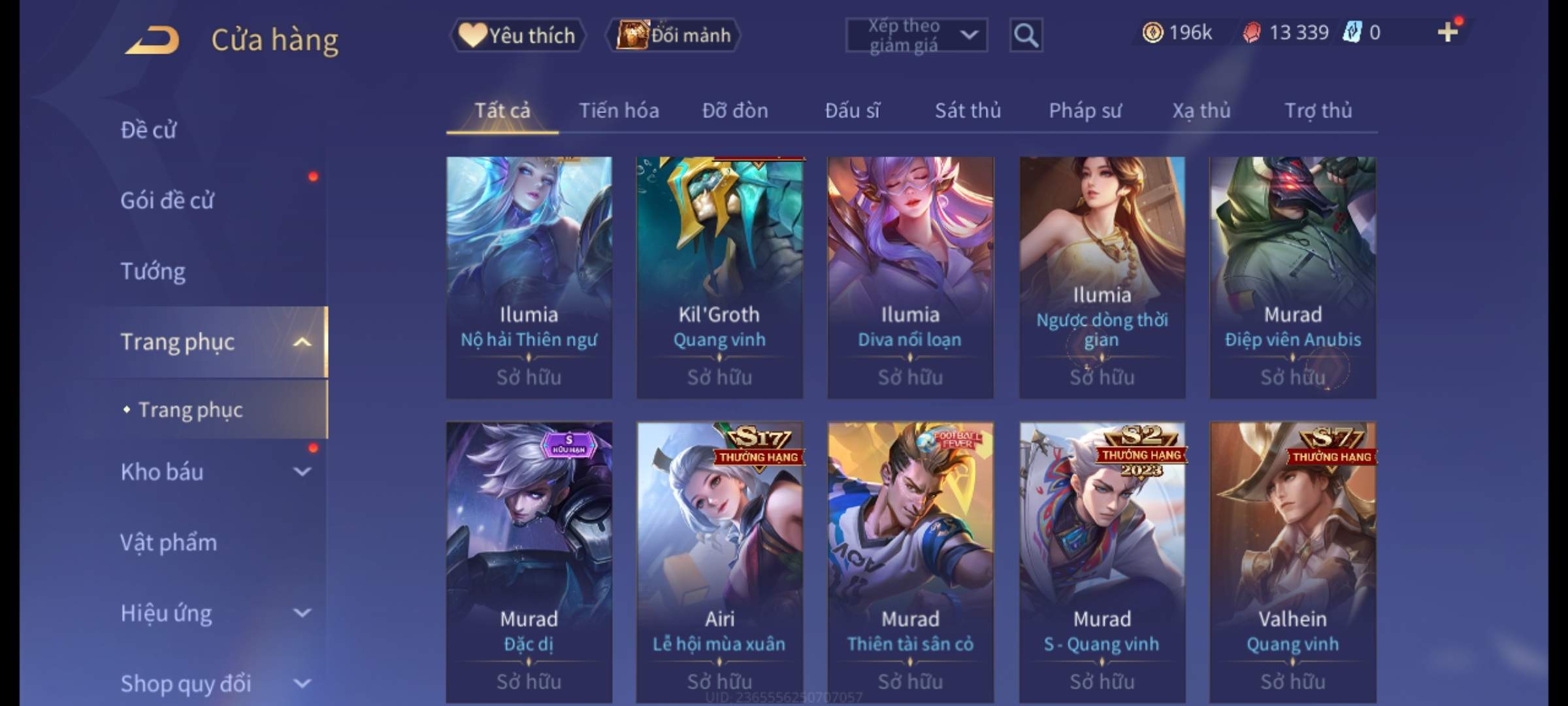Collapse the Trang phục sidebar section

coord(301,342)
